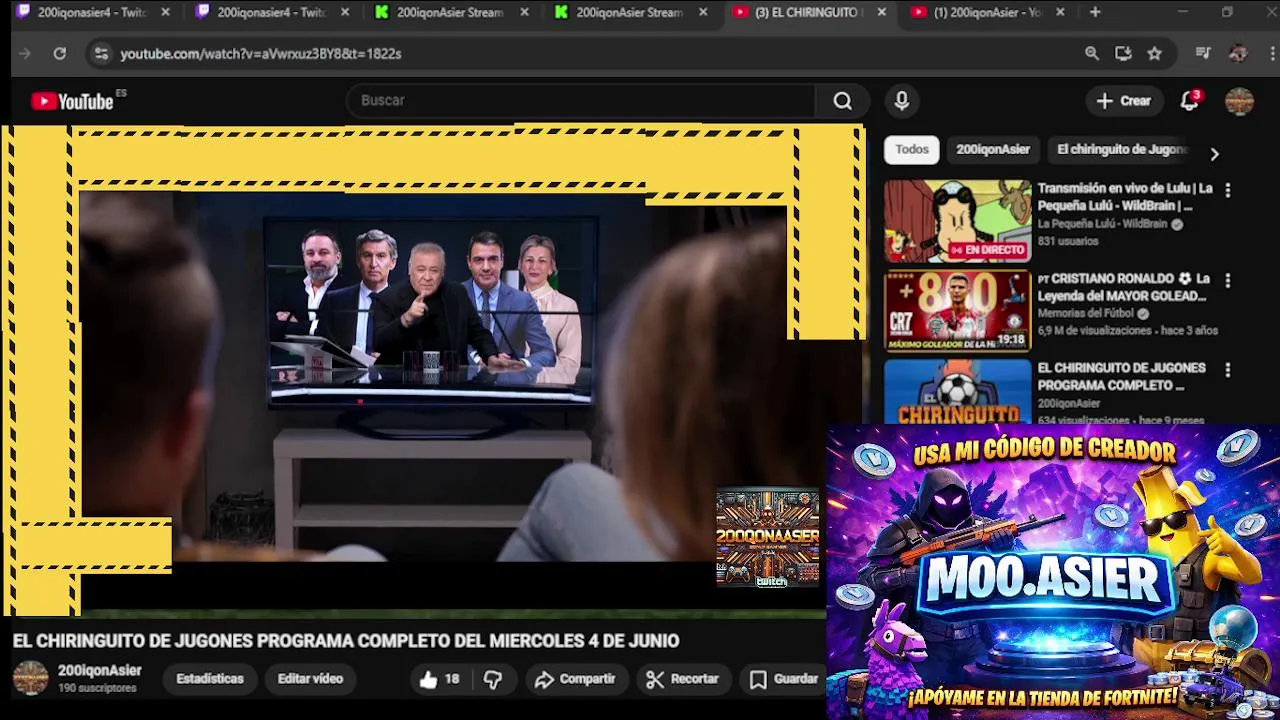This screenshot has height=720, width=1280.
Task: Open options for Cristiano Ronaldo video
Action: click(x=1228, y=281)
